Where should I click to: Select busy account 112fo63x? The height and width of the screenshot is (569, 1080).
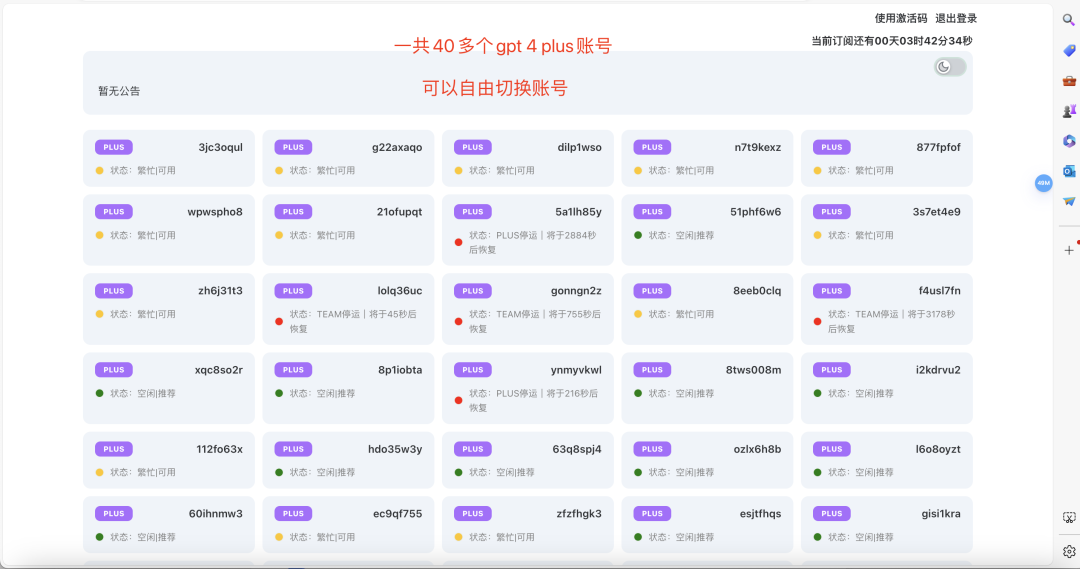(x=169, y=460)
